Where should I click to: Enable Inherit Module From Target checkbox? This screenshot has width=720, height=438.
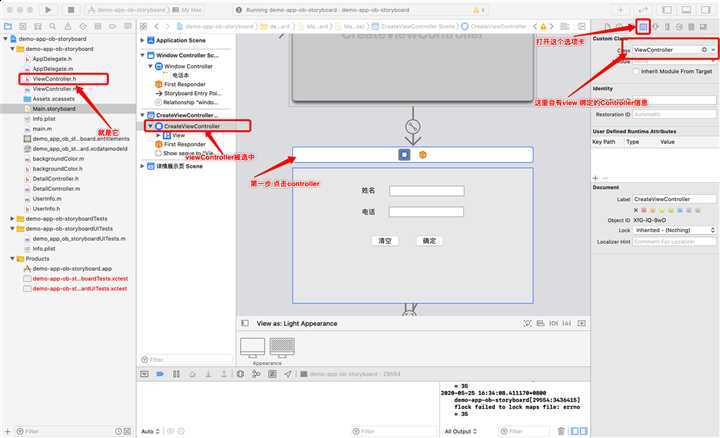click(x=636, y=71)
